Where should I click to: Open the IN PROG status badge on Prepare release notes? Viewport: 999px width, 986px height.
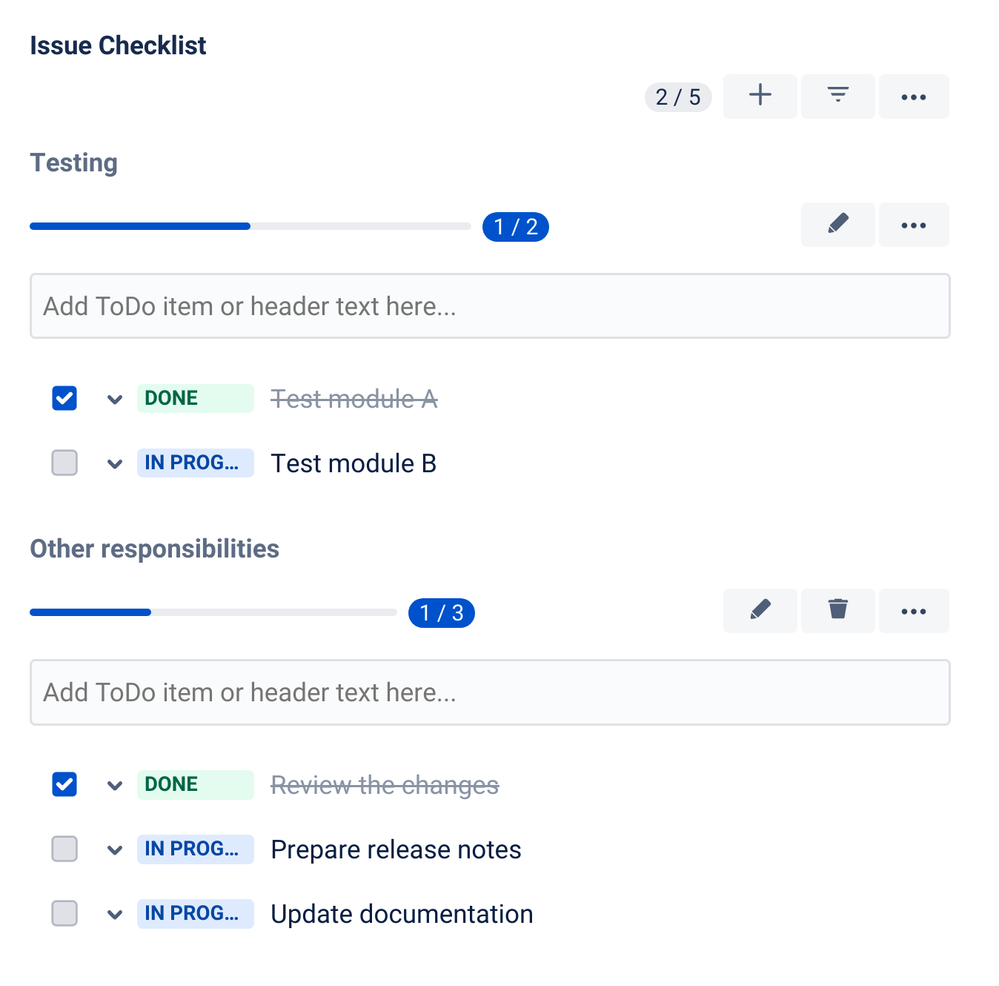click(x=195, y=848)
